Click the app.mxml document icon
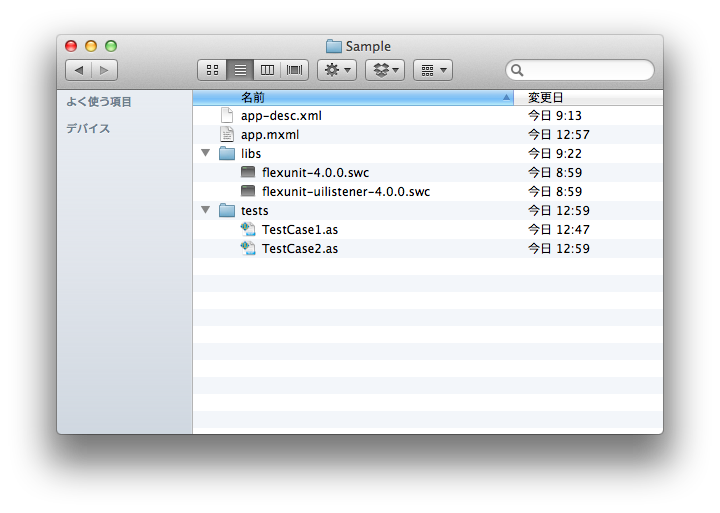720x513 pixels. tap(227, 135)
